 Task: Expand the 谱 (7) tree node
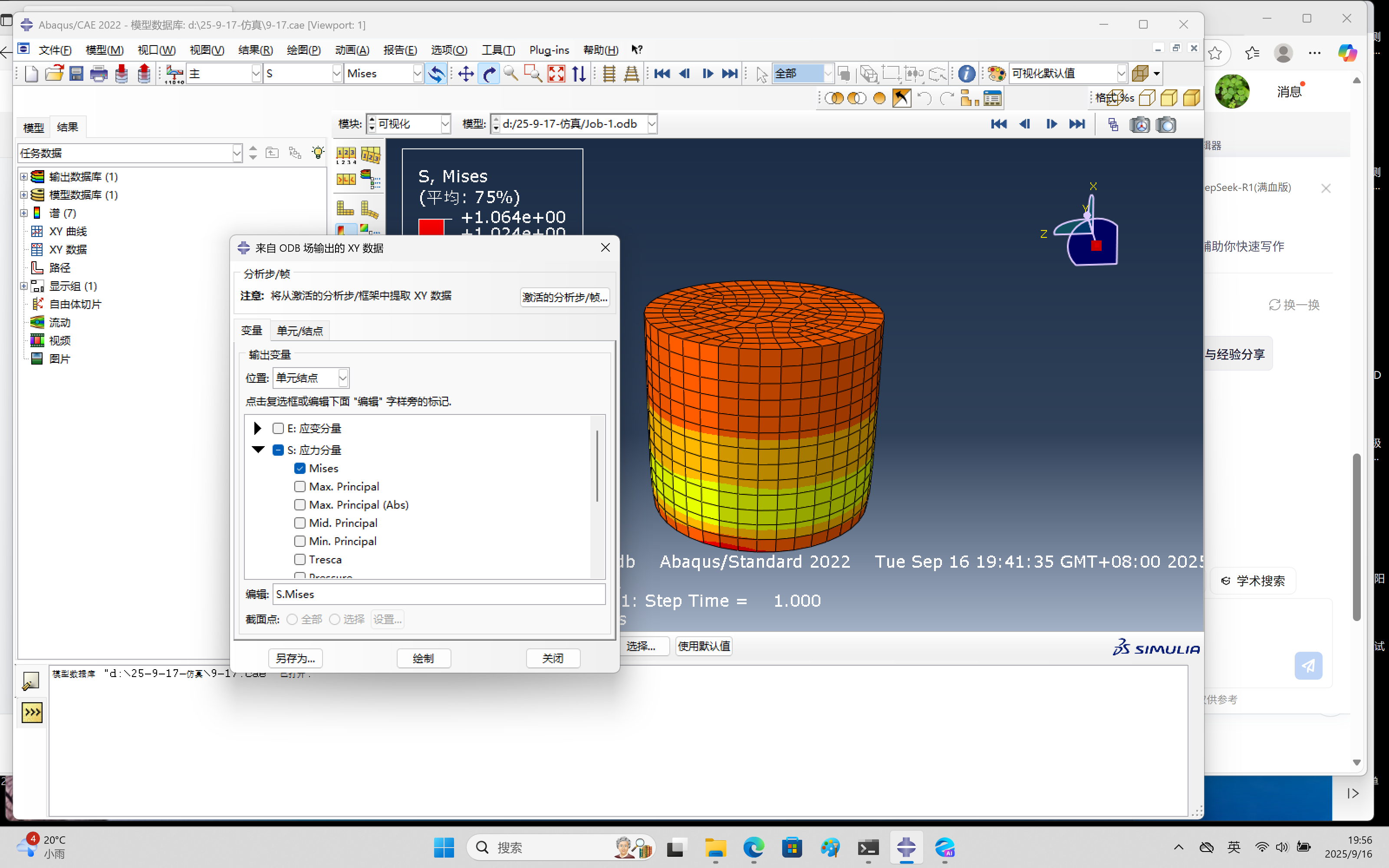23,214
